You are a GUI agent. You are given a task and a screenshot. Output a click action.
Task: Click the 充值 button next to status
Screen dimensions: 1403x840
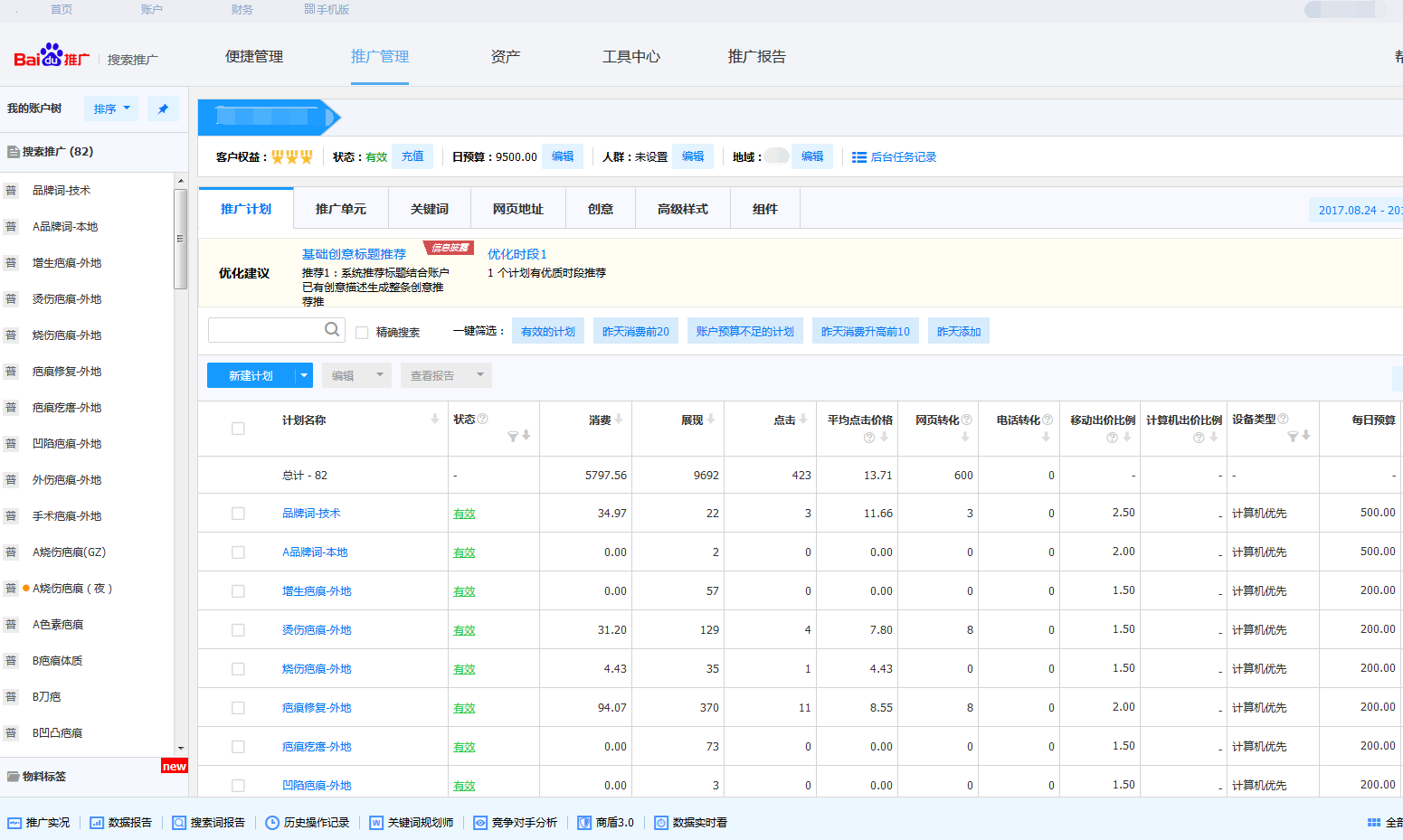[412, 156]
